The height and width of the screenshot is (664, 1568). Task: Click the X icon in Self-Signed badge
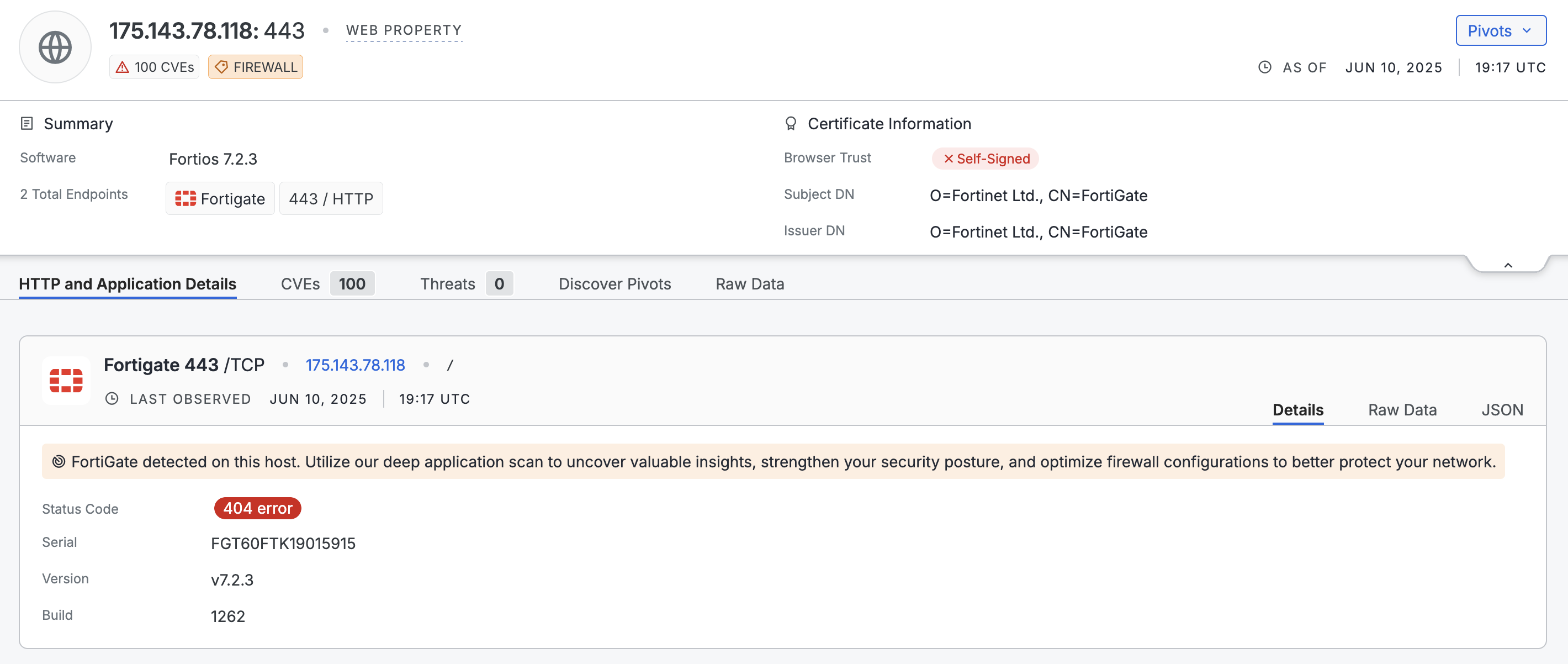click(949, 159)
